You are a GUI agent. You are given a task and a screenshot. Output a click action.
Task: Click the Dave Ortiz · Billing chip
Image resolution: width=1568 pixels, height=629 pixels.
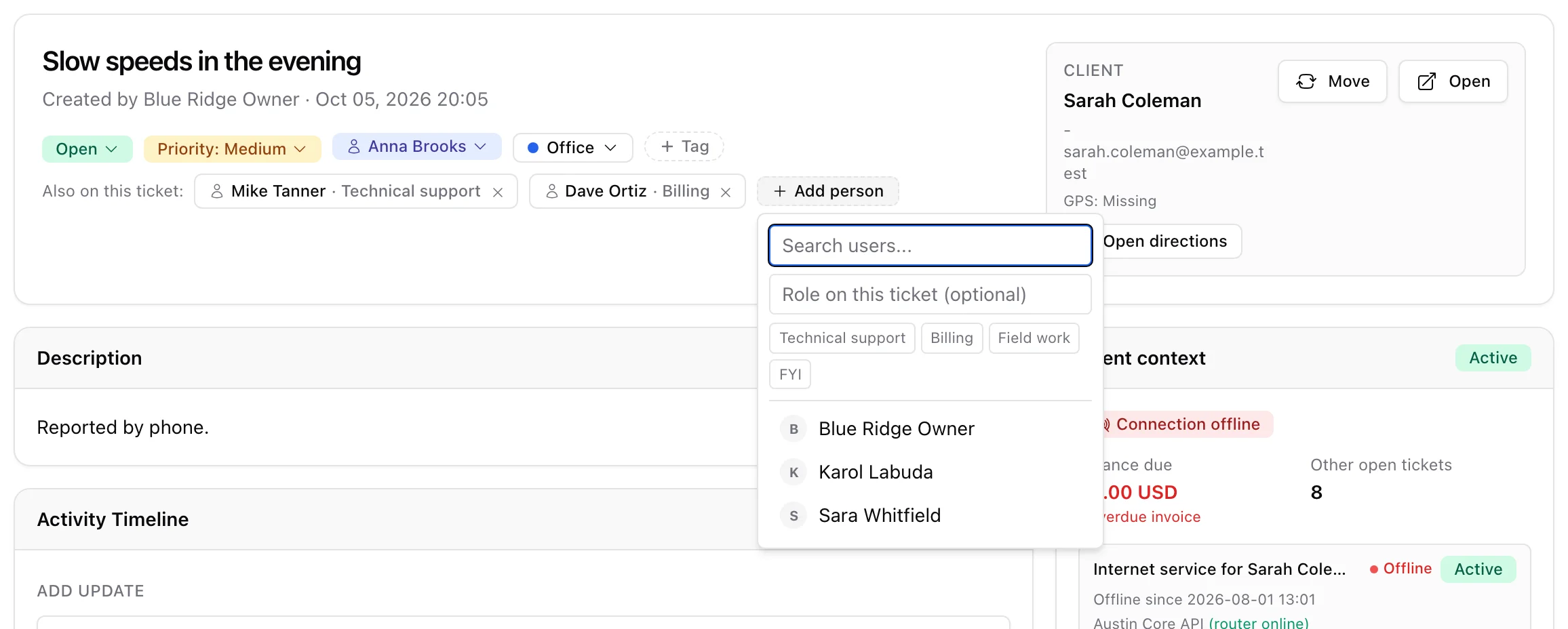click(x=637, y=191)
